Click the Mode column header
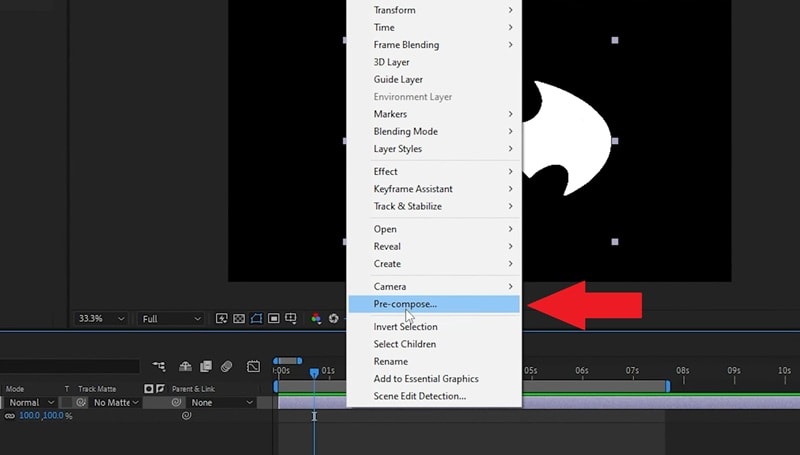Image resolution: width=800 pixels, height=455 pixels. coord(15,389)
